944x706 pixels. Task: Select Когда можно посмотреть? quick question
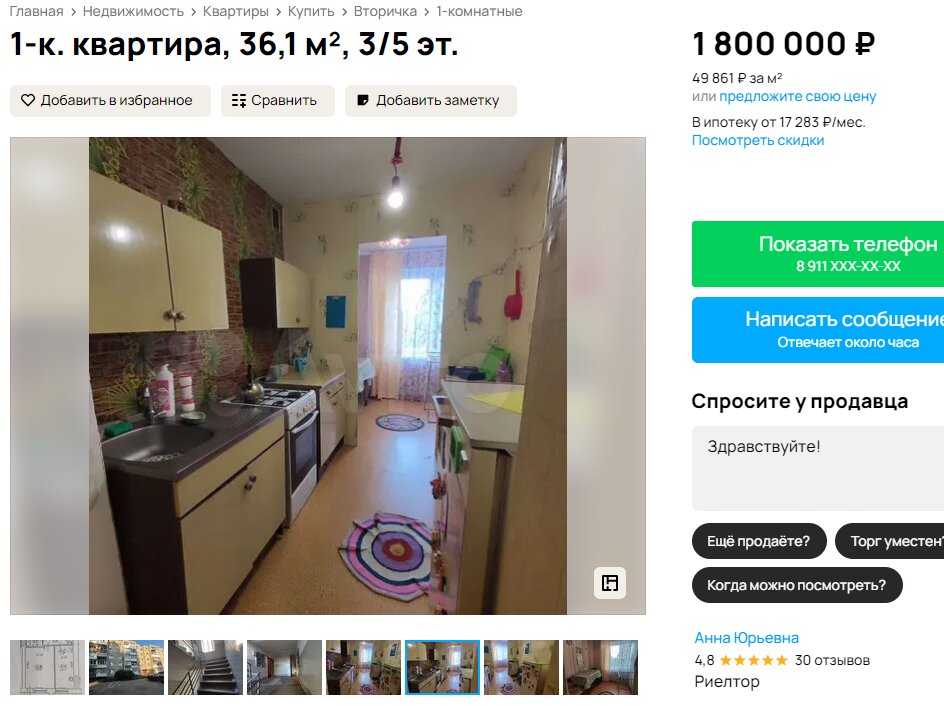[796, 585]
